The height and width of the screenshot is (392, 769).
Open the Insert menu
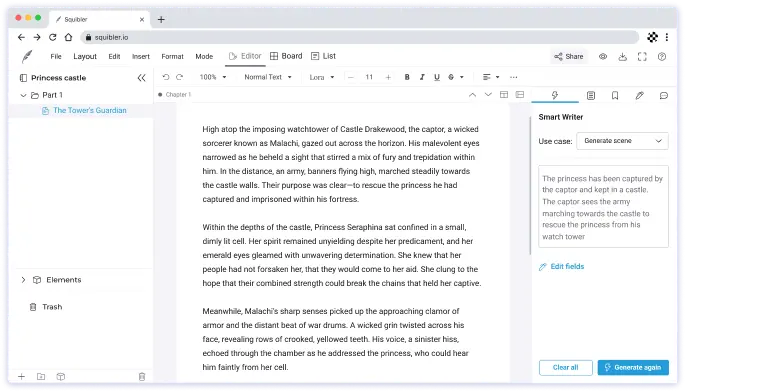pos(141,56)
